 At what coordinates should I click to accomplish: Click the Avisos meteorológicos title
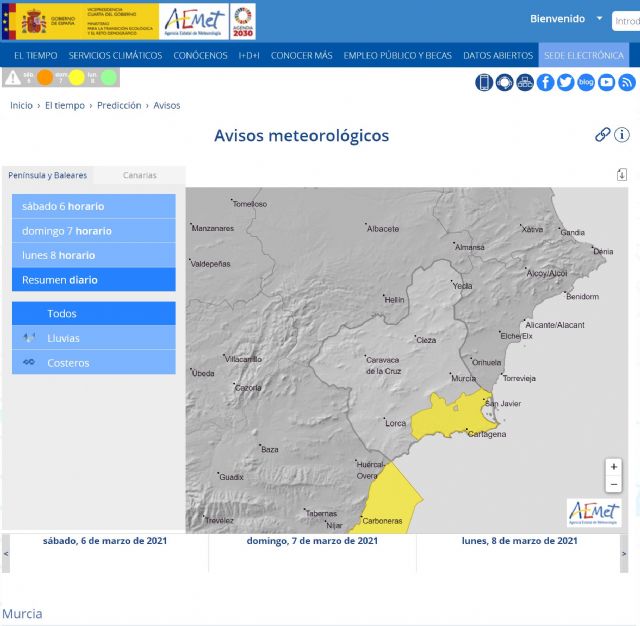(302, 135)
